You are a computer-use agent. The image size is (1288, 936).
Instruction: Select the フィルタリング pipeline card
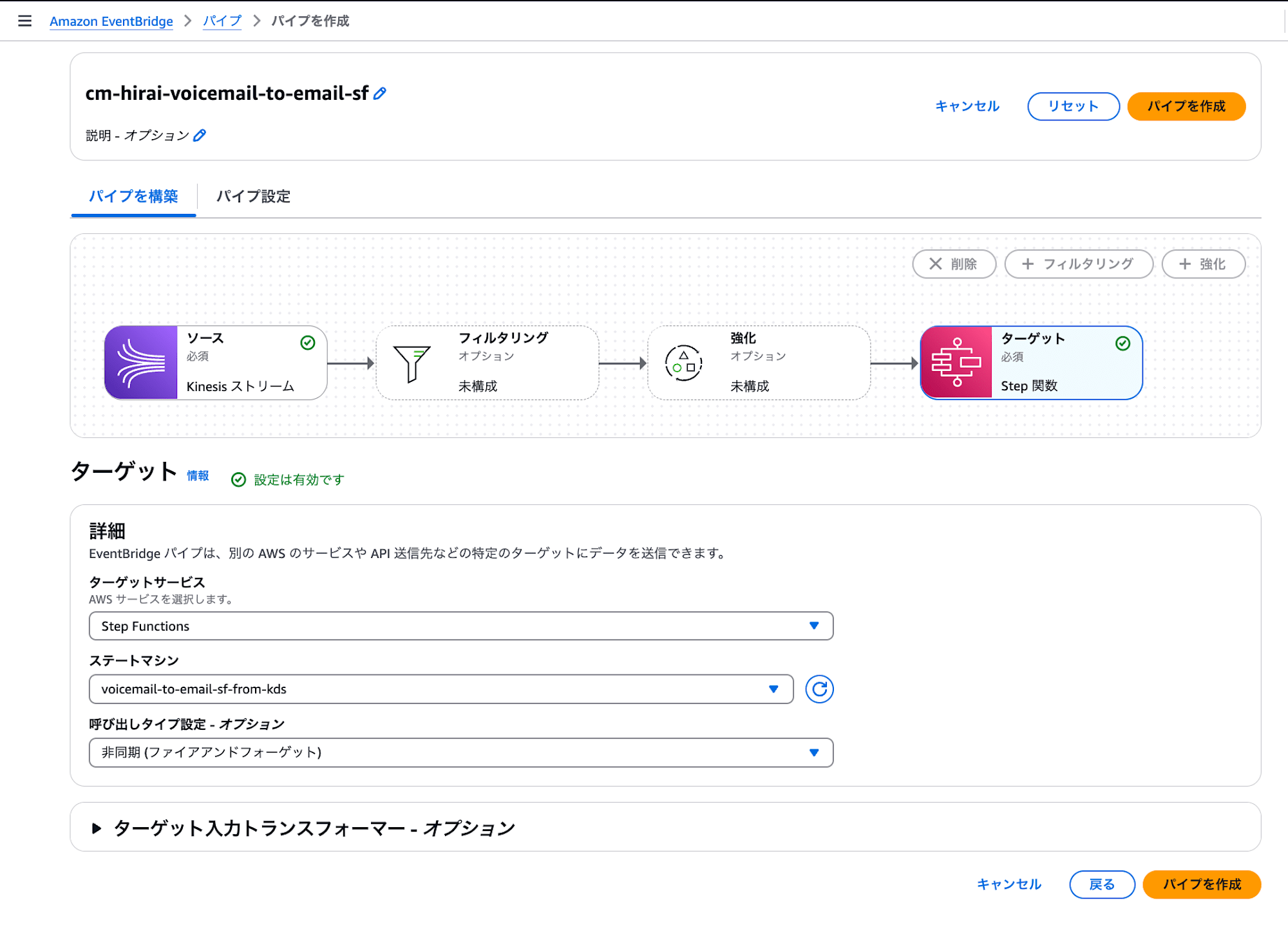pyautogui.click(x=488, y=363)
